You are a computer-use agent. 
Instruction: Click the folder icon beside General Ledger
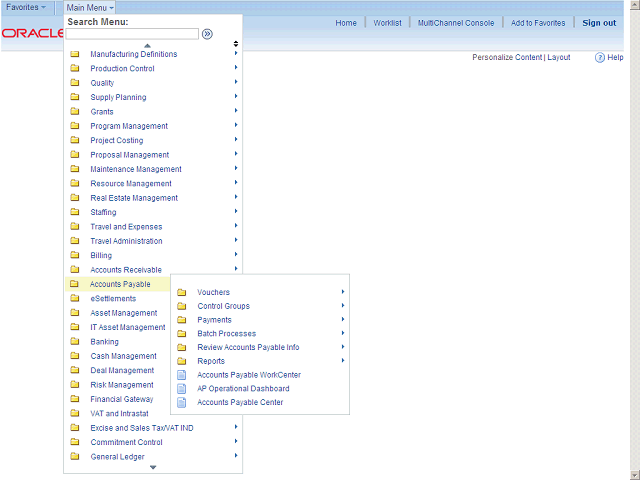click(x=74, y=457)
